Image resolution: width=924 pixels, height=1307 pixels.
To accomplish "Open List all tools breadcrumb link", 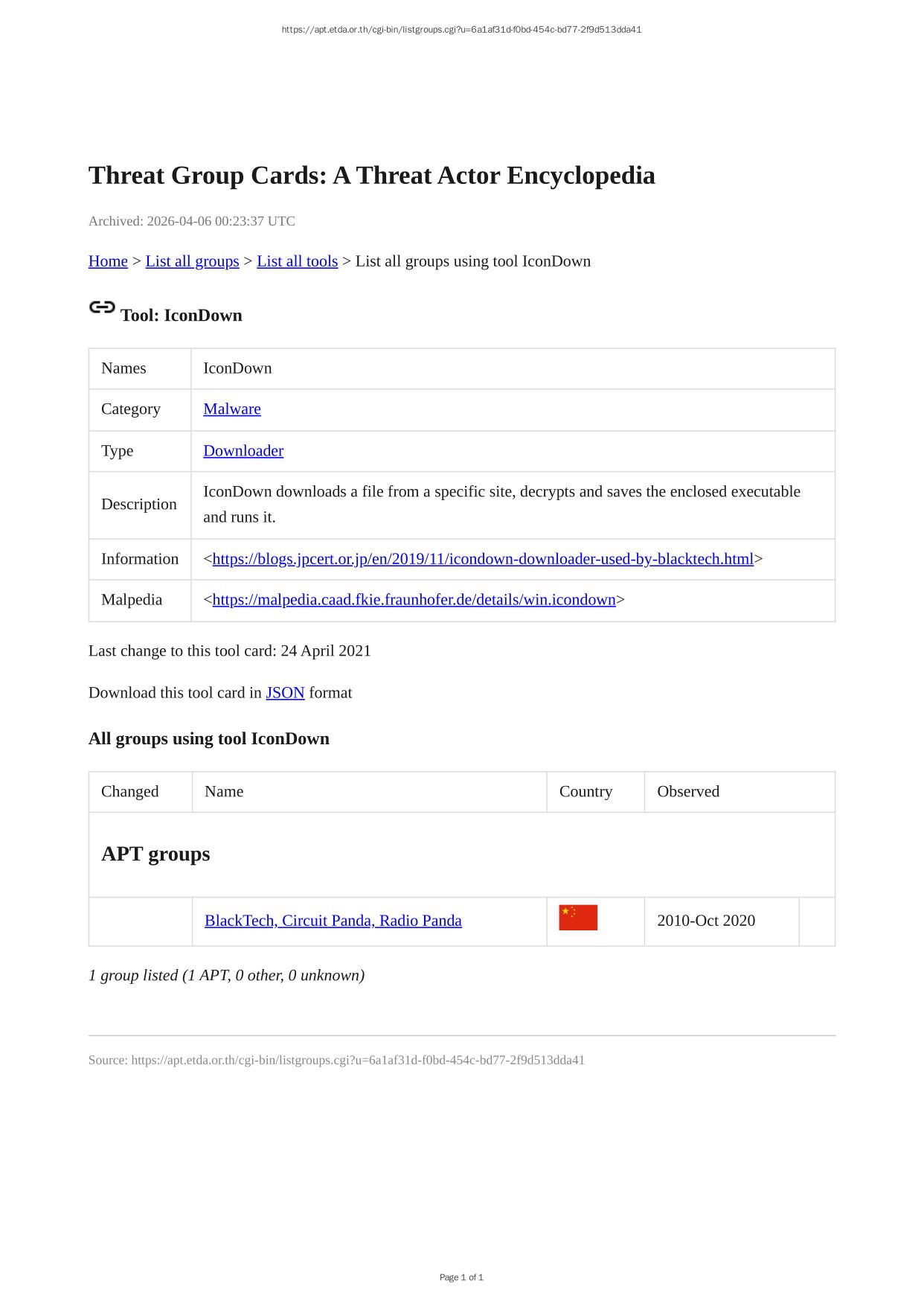I will click(297, 261).
